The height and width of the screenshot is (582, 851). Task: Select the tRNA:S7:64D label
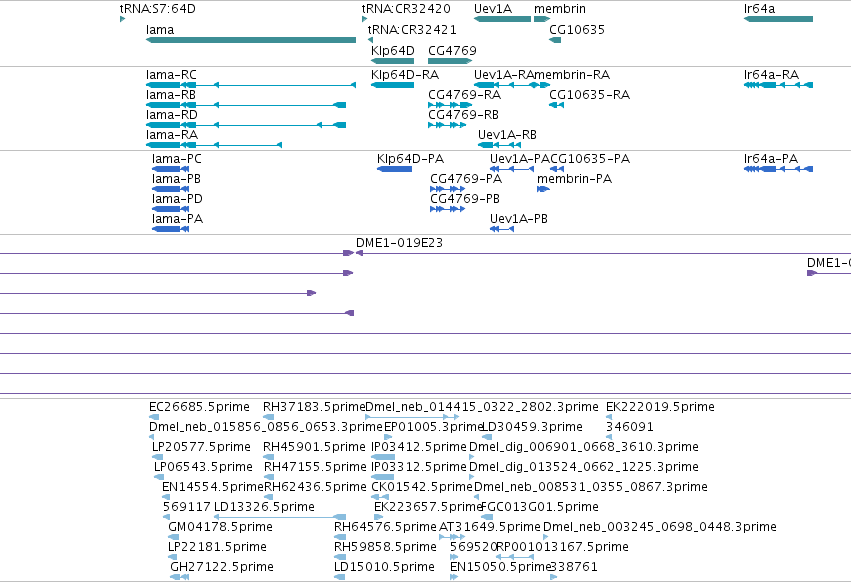pos(157,9)
